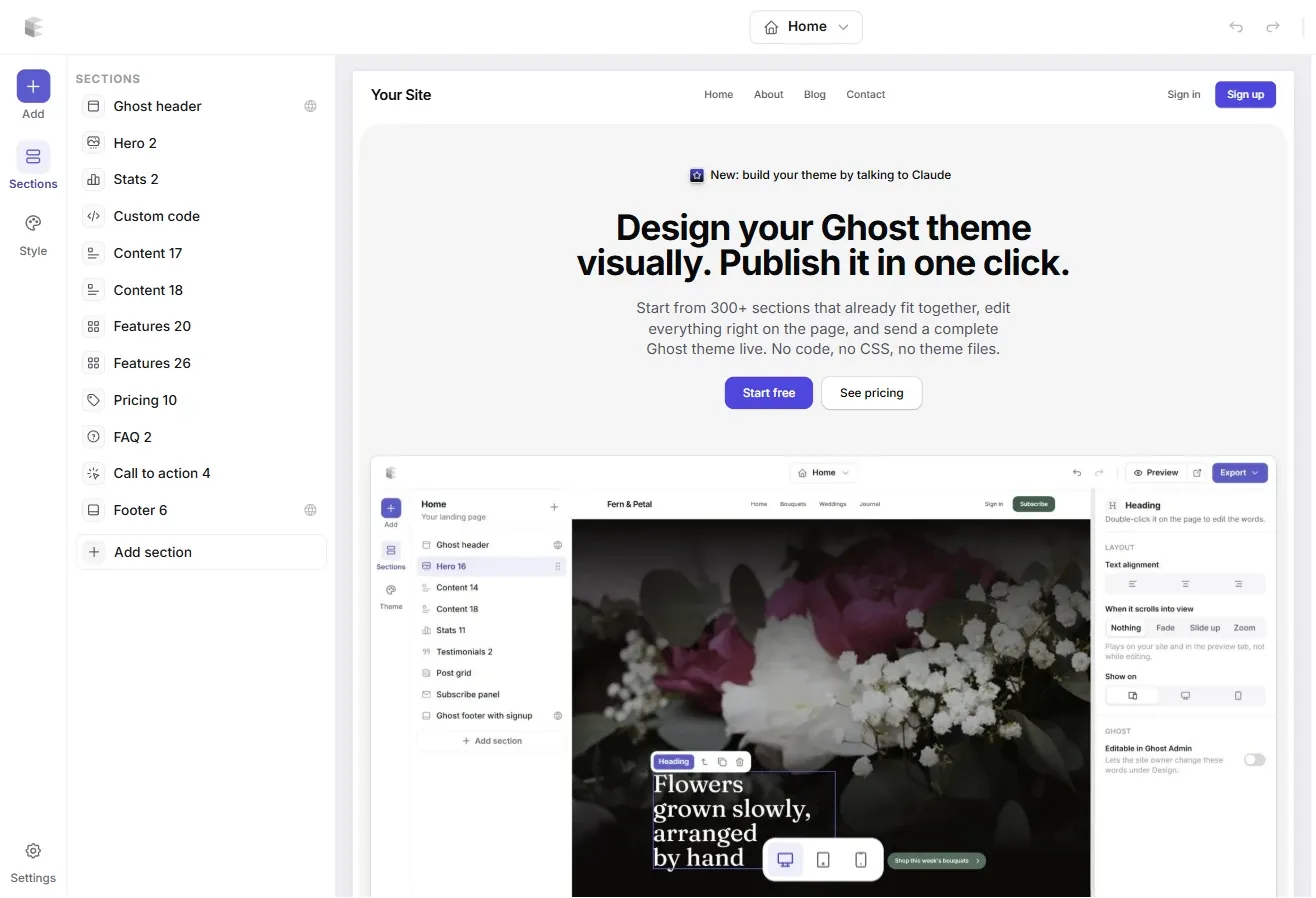Image resolution: width=1316 pixels, height=898 pixels.
Task: Select the Pricing 10 section
Action: [201, 400]
